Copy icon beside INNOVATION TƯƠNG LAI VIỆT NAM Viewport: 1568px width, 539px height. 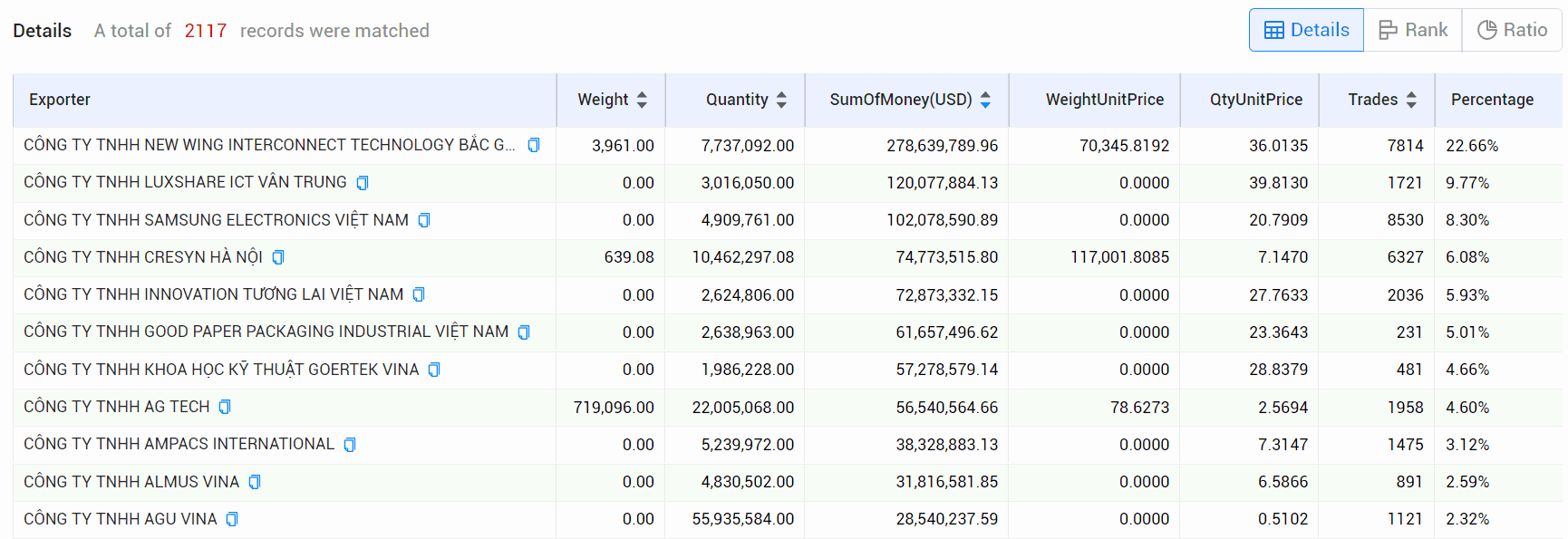click(x=419, y=294)
